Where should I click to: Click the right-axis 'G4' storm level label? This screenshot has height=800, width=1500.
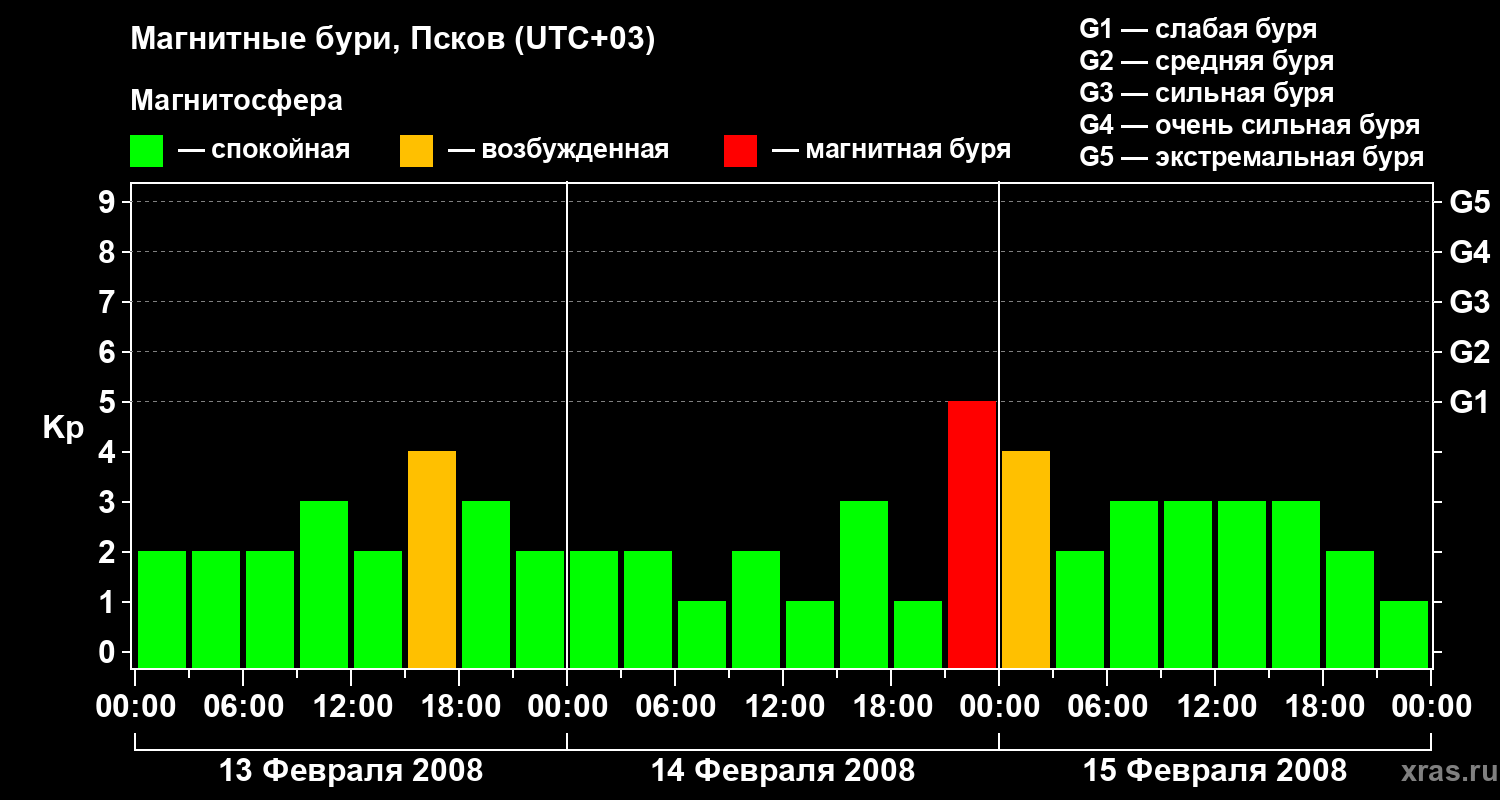[x=1470, y=252]
